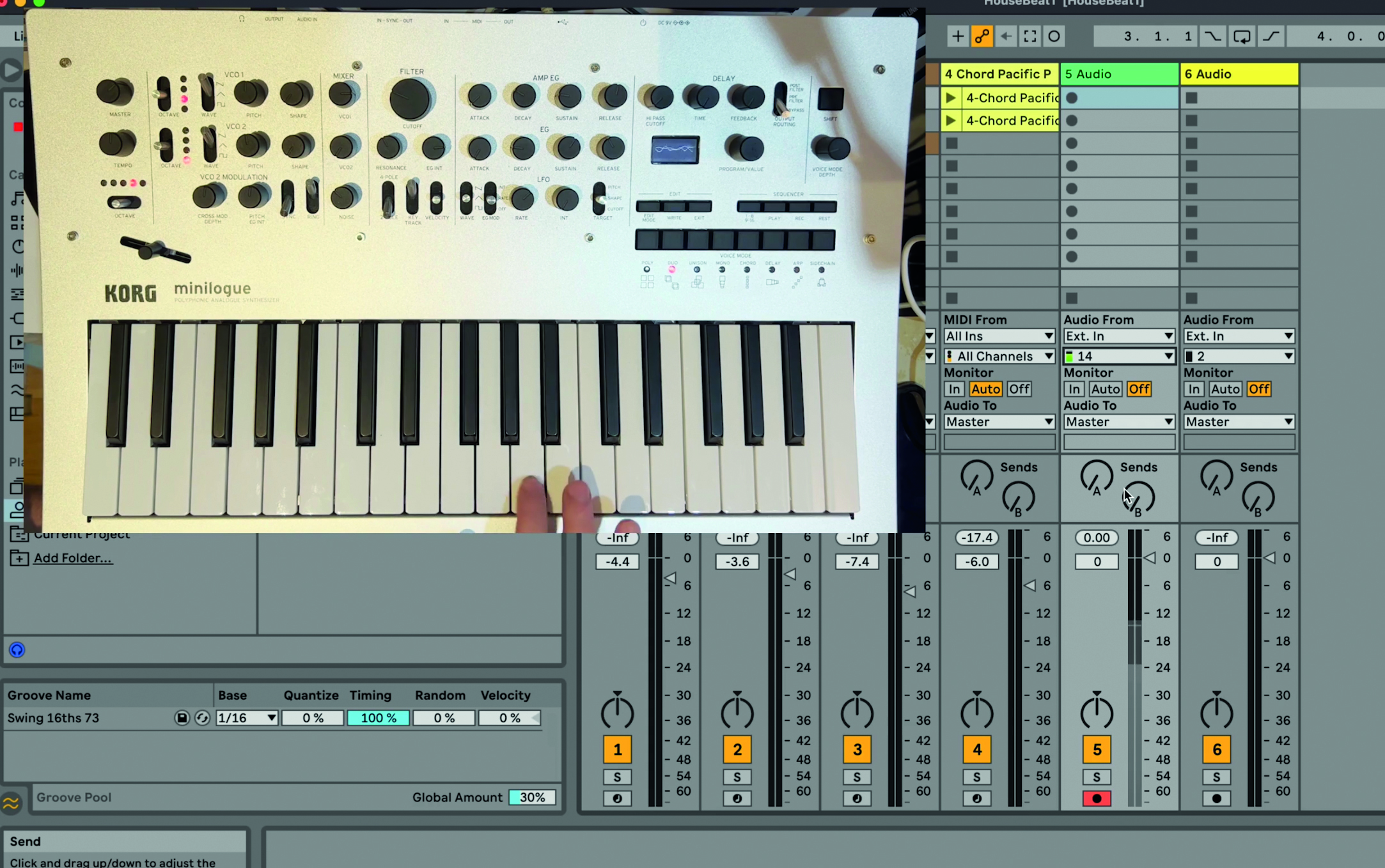Click record circle in first 5 Audio slot
Image resolution: width=1385 pixels, height=868 pixels.
pos(1072,98)
